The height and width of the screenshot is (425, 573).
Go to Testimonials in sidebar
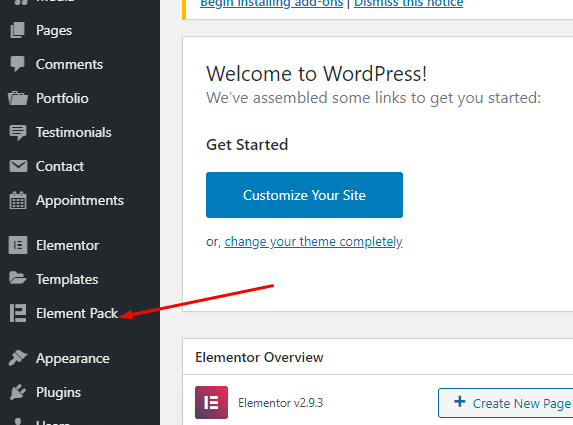(73, 132)
